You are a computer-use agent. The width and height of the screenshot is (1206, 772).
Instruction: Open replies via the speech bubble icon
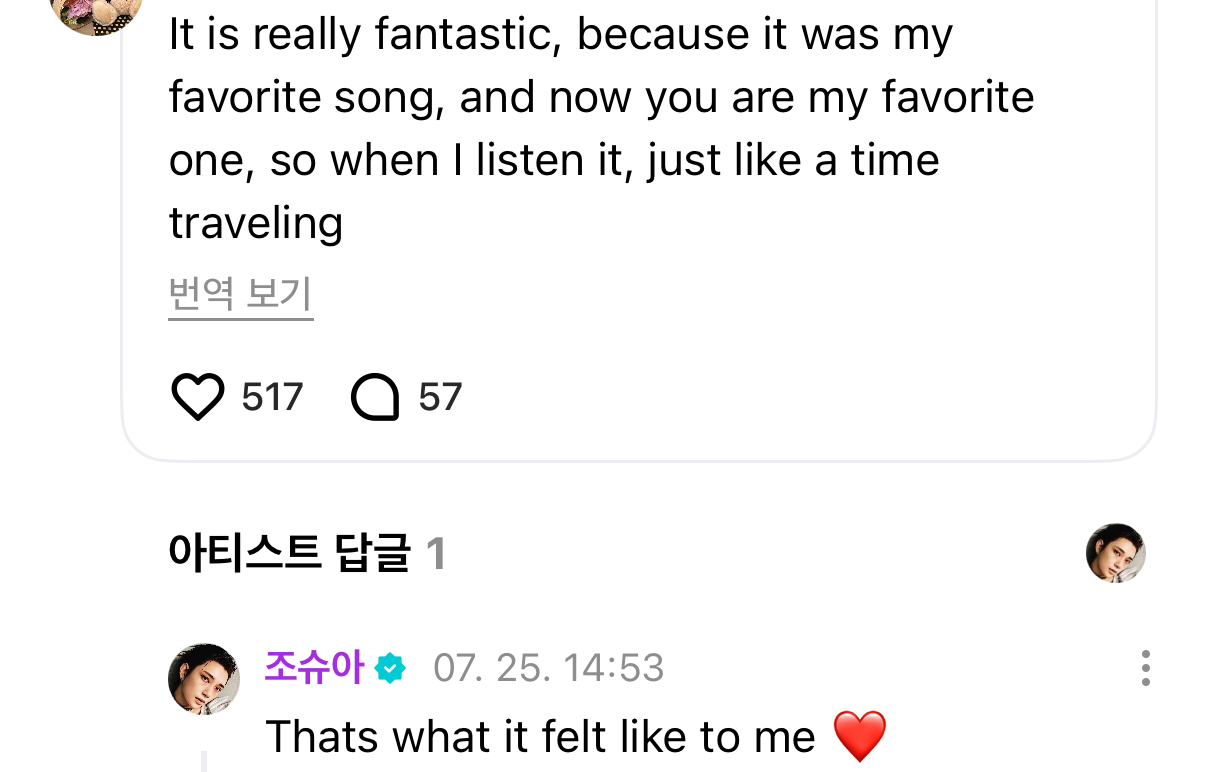point(375,398)
